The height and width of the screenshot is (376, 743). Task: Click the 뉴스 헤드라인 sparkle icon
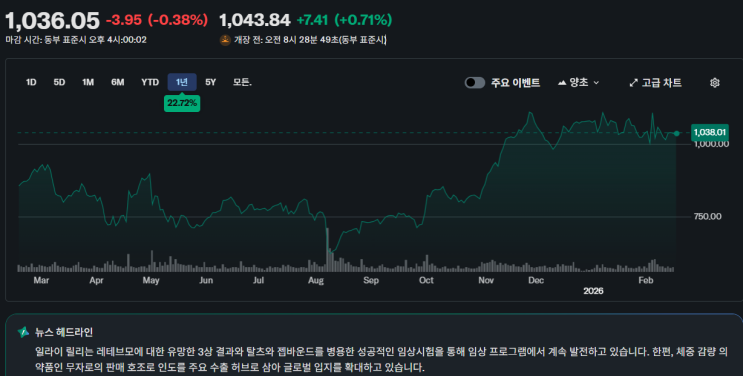point(23,332)
